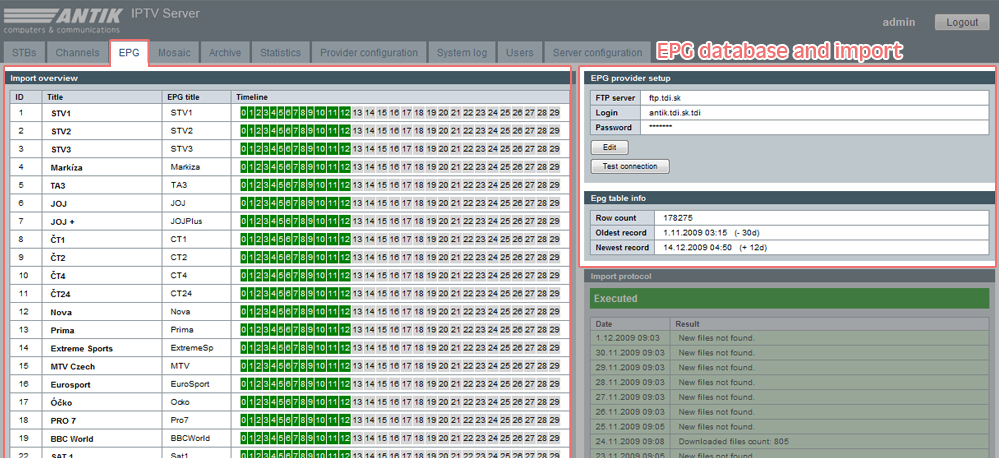Open the Statistics tab
The image size is (999, 458).
[x=280, y=53]
